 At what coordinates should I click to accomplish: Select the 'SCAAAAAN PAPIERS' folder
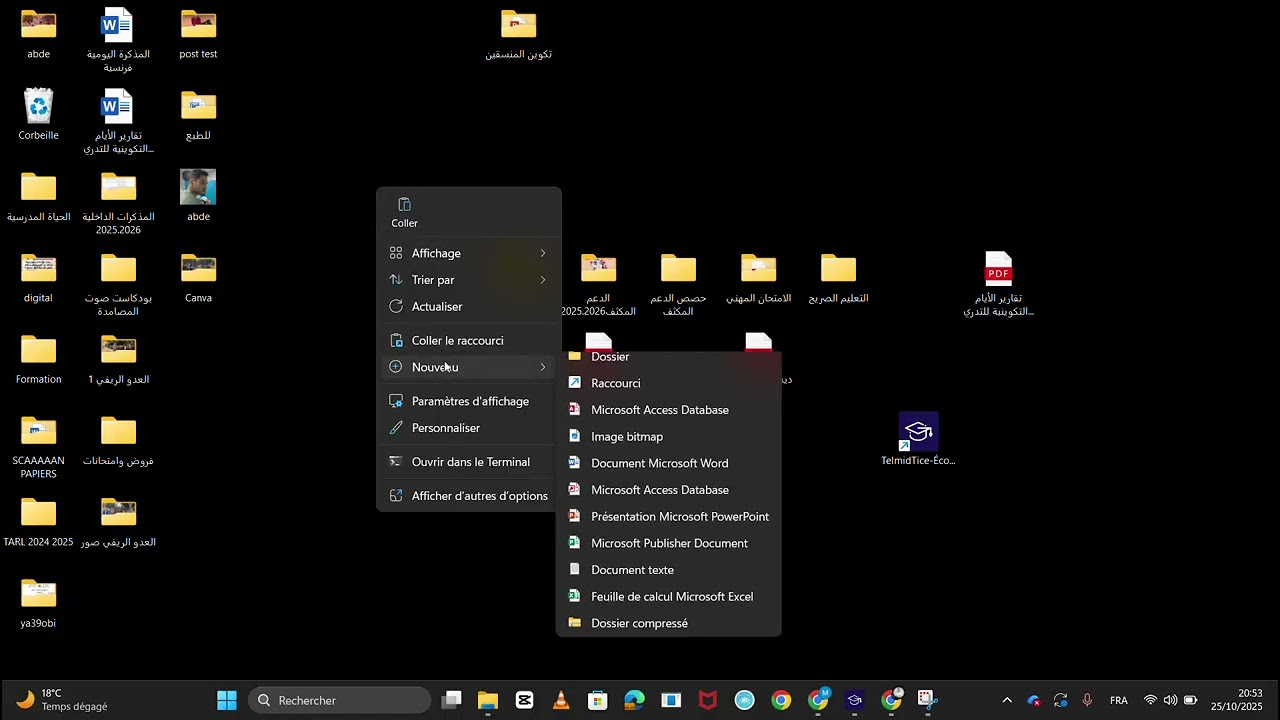click(x=38, y=431)
